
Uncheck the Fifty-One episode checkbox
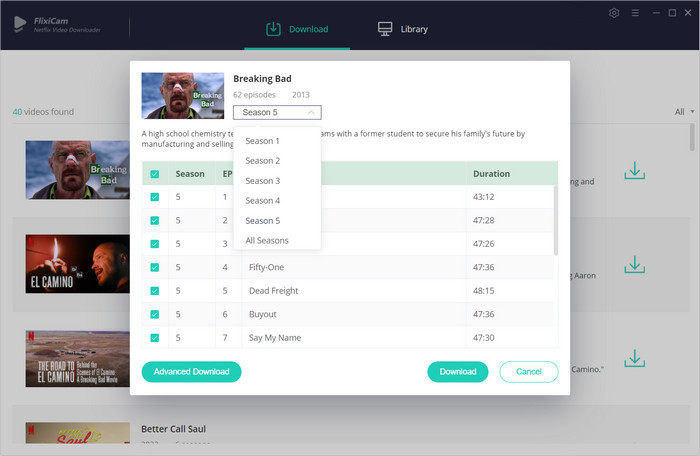pos(154,268)
